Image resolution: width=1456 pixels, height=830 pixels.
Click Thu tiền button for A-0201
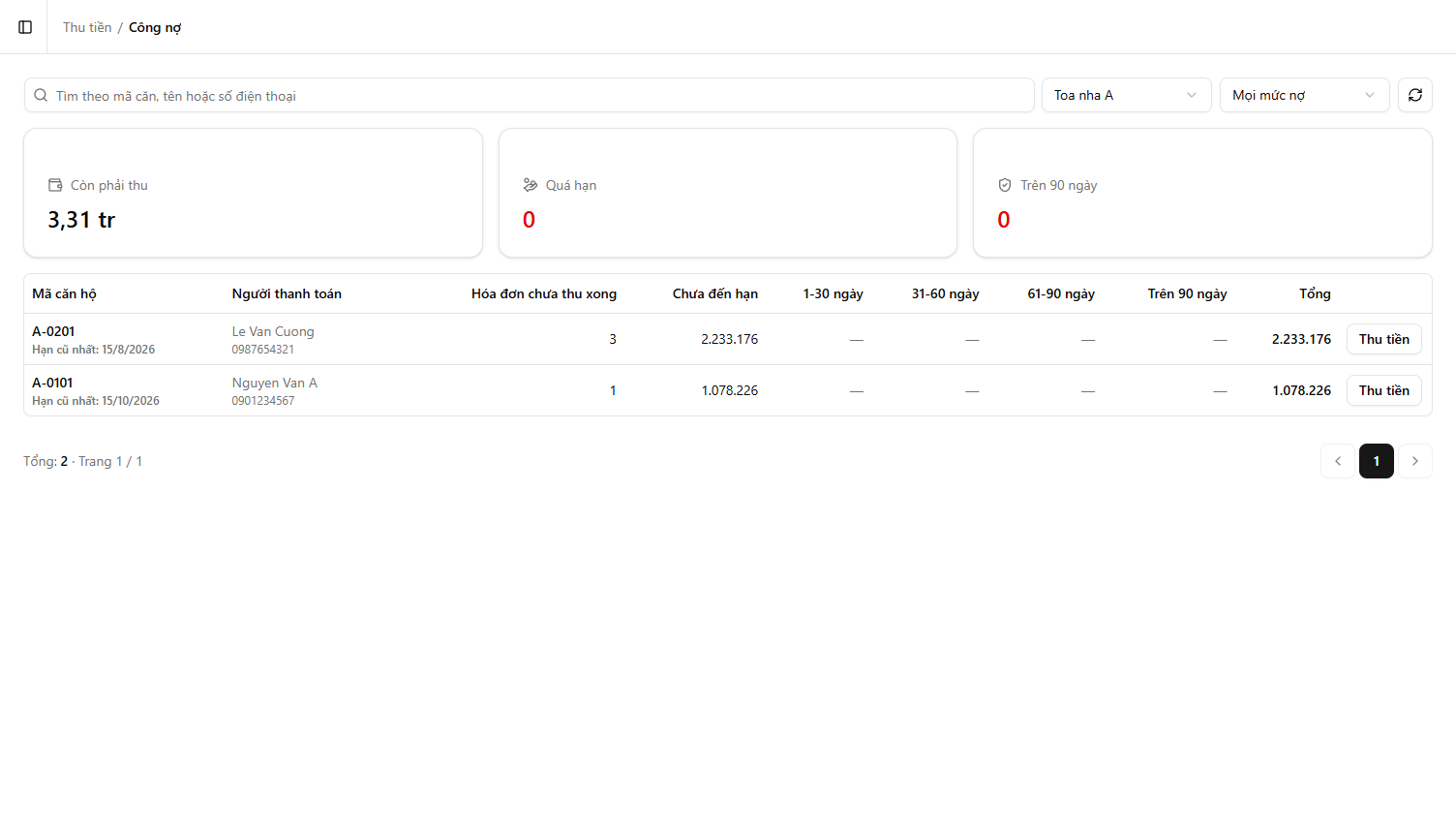1384,339
